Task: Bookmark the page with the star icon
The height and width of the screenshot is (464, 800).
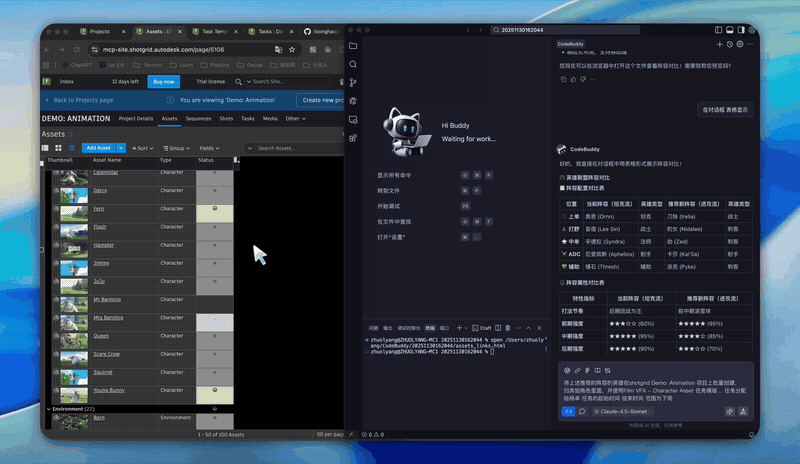Action: coord(292,50)
